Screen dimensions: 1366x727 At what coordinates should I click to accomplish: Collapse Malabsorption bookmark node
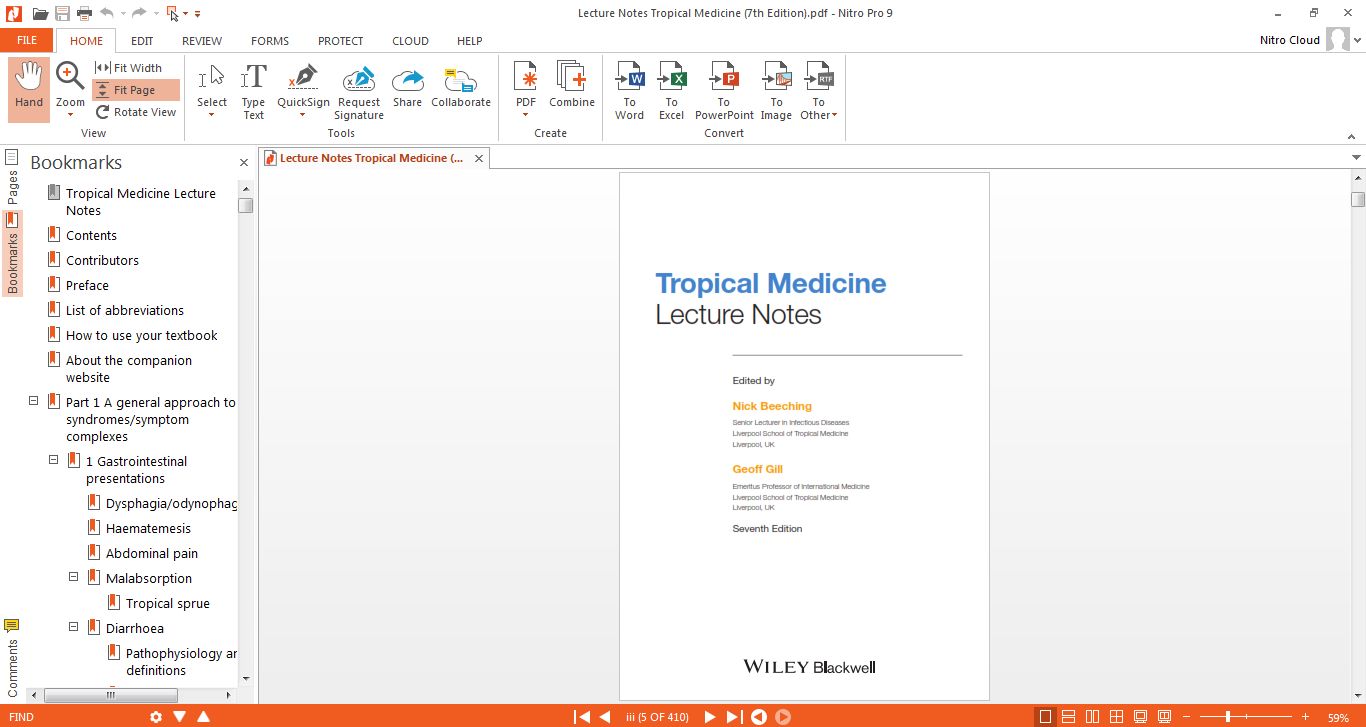pyautogui.click(x=73, y=577)
